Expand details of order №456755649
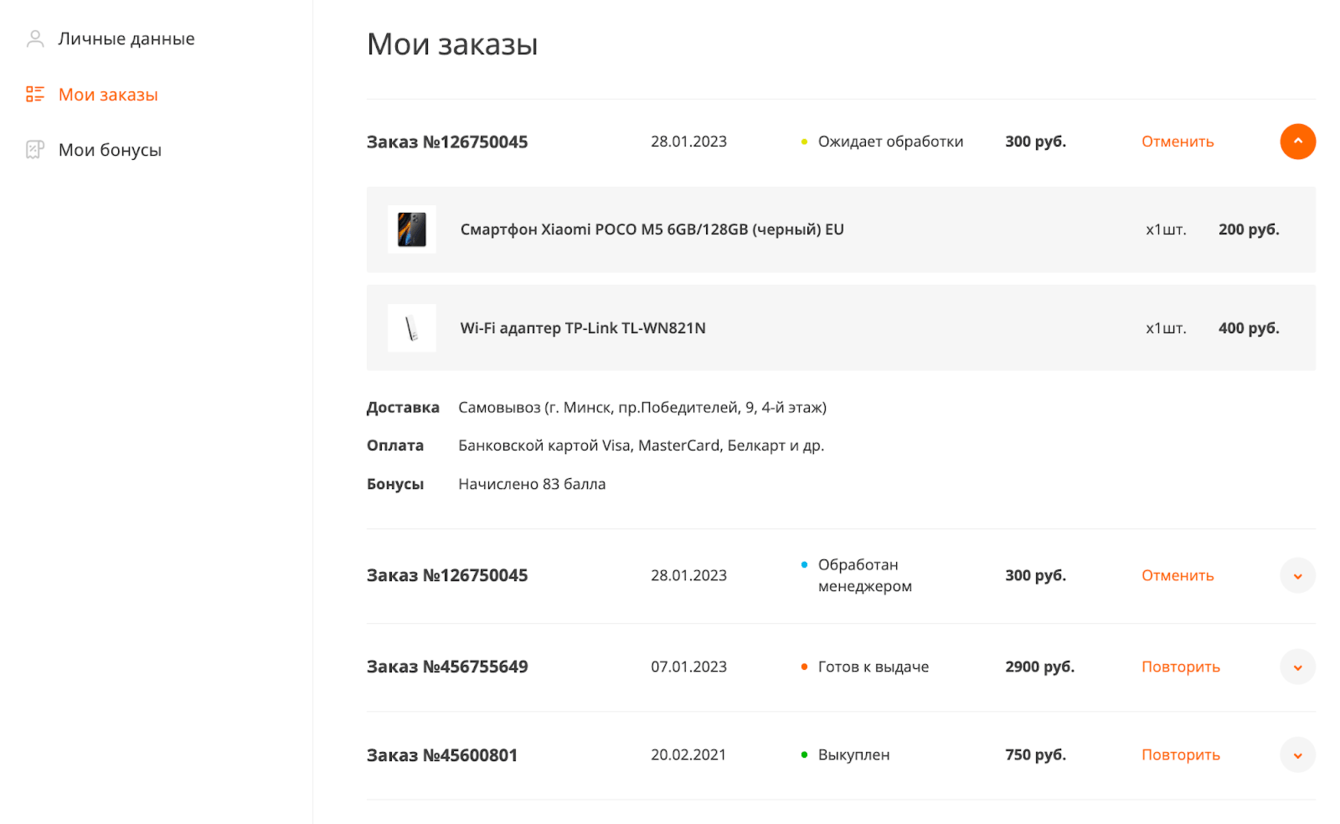Image resolution: width=1340 pixels, height=824 pixels. pyautogui.click(x=1297, y=667)
